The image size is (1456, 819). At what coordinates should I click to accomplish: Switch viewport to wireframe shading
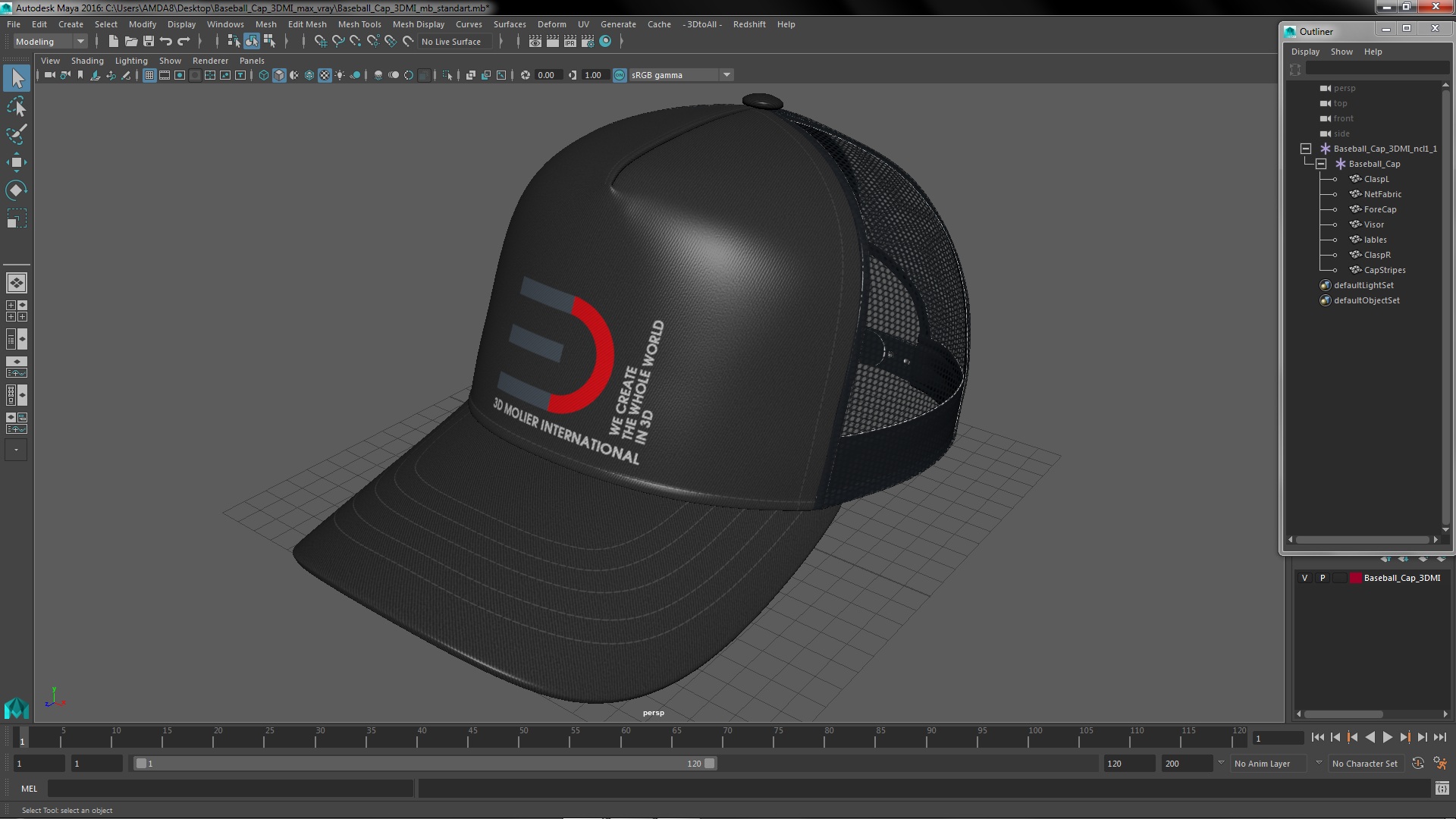[x=264, y=75]
